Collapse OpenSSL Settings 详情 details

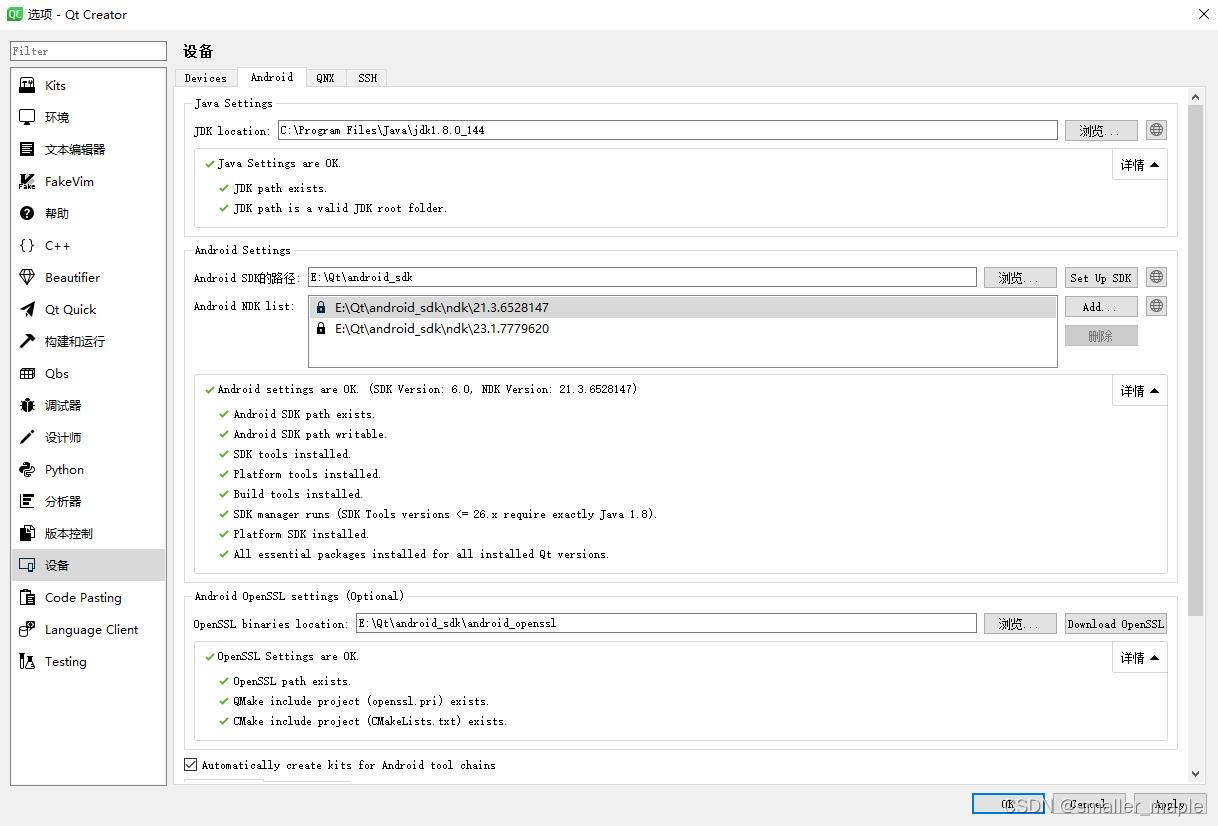coord(1139,658)
